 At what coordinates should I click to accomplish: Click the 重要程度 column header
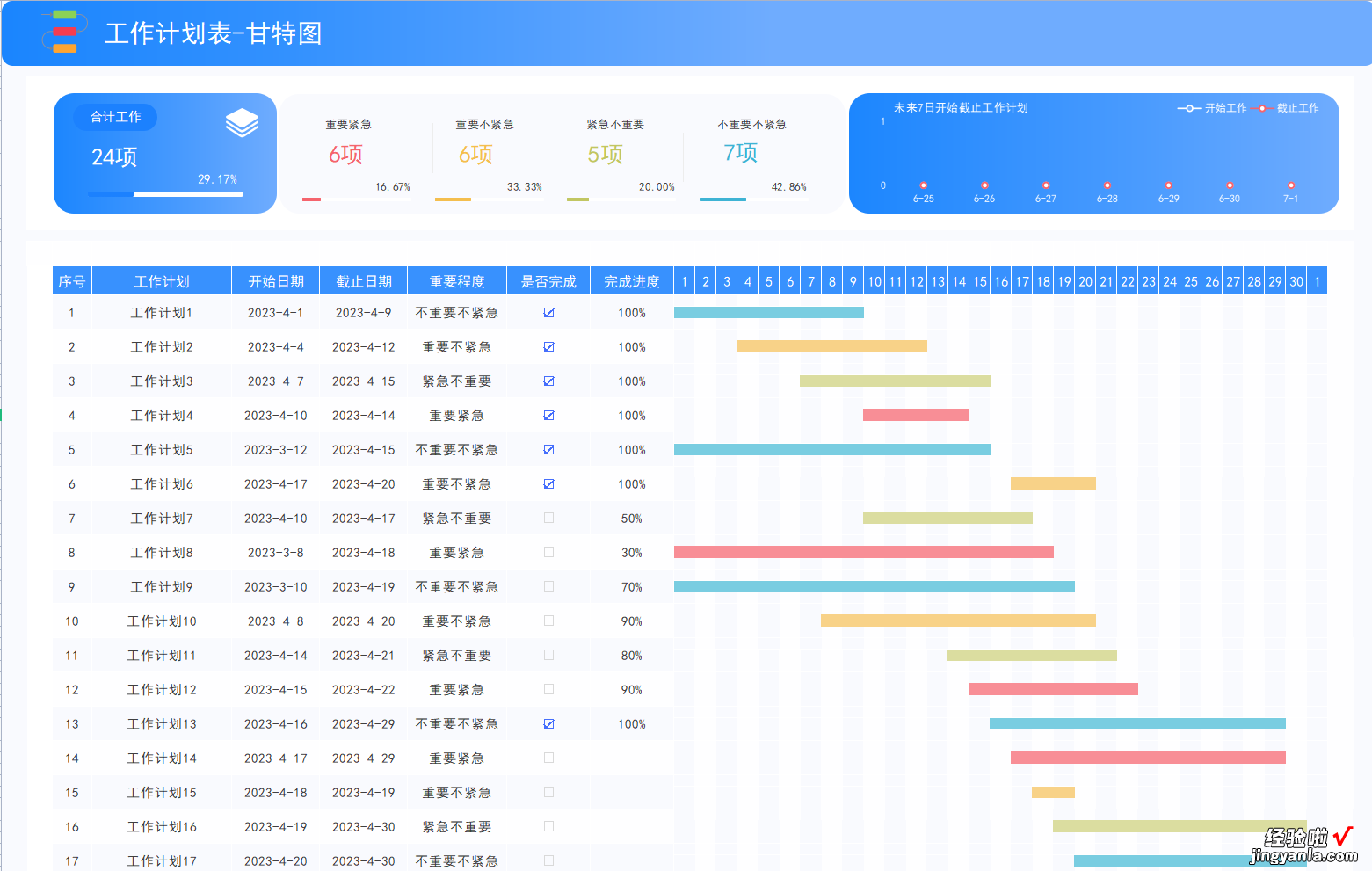point(457,281)
